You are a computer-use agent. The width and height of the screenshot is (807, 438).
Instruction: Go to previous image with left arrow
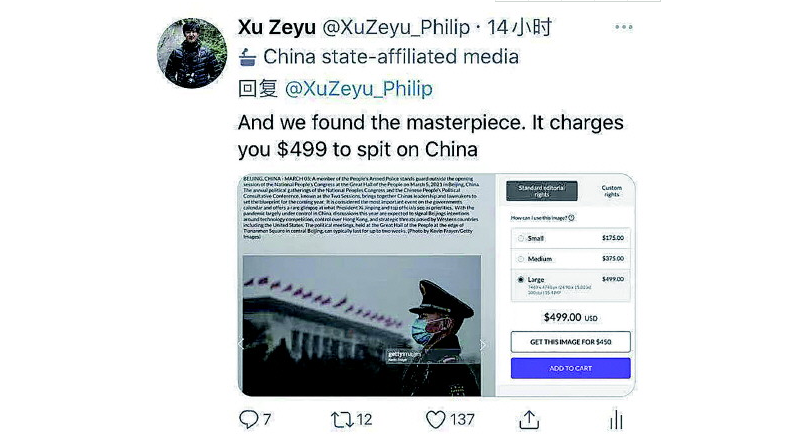241,344
